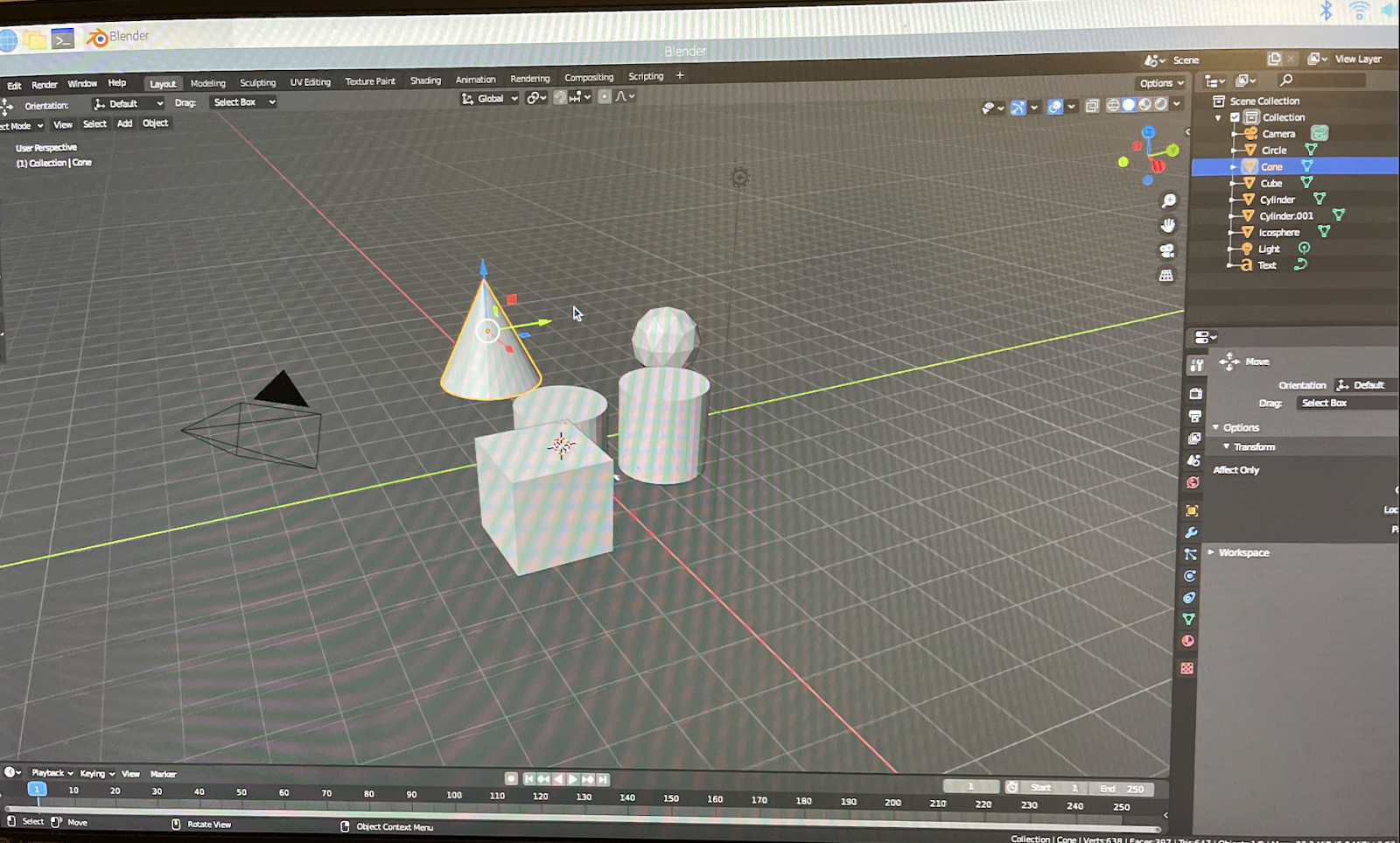
Task: Open the Output properties tab
Action: coord(1195,416)
